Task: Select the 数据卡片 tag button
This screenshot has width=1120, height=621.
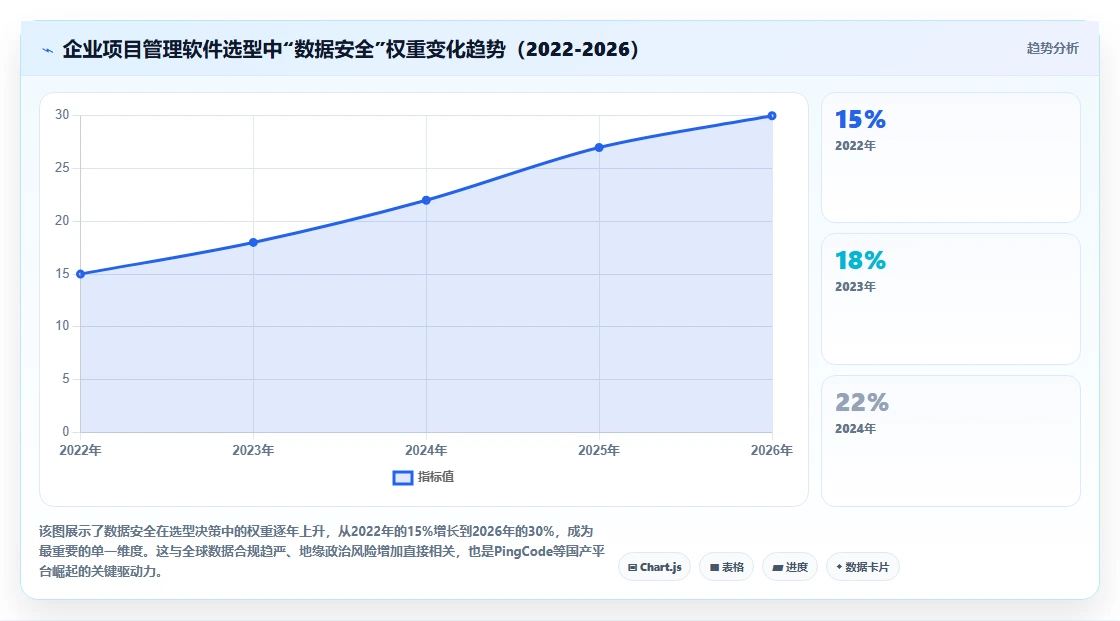Action: (863, 567)
